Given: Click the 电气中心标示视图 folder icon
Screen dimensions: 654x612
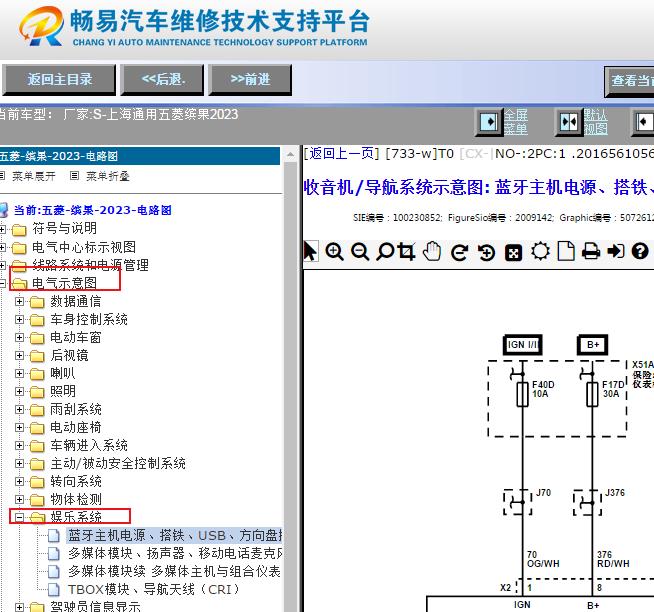Looking at the screenshot, I should 19,248.
